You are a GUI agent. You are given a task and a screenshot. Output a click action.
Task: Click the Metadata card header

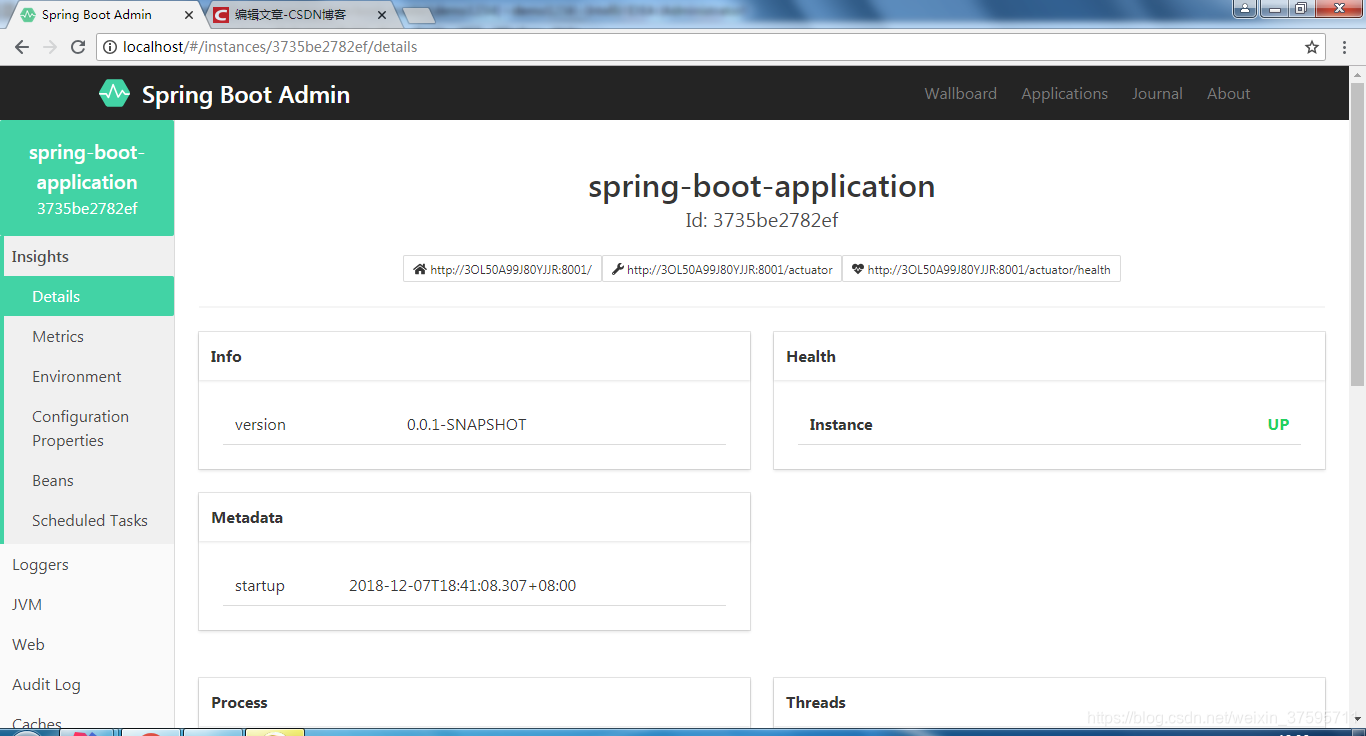click(474, 517)
